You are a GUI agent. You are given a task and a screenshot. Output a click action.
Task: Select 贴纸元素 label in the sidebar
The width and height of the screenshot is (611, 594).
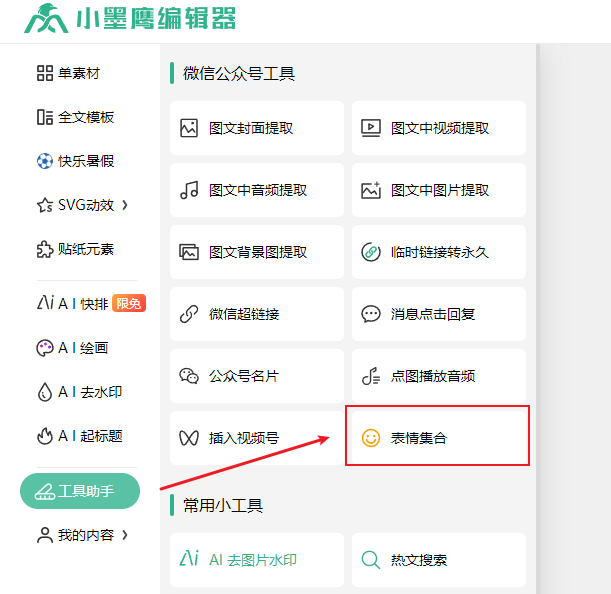coord(86,249)
